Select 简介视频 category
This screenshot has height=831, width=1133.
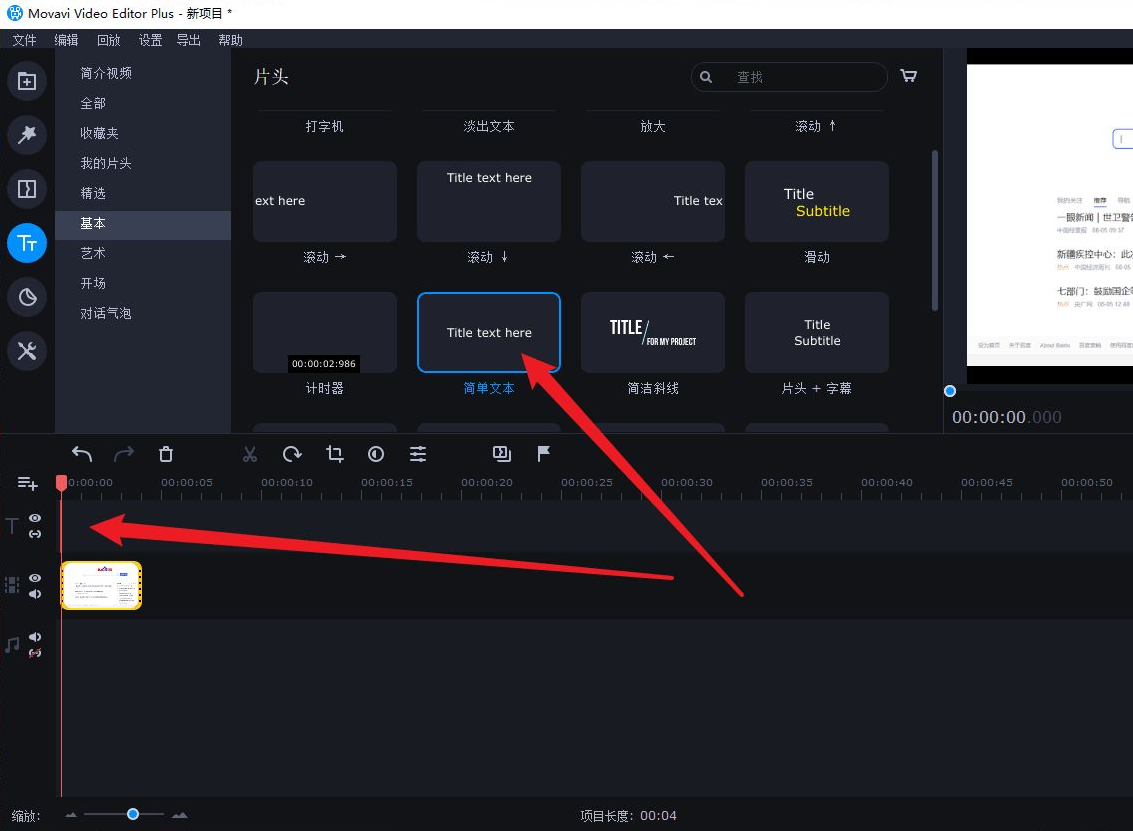(x=143, y=73)
